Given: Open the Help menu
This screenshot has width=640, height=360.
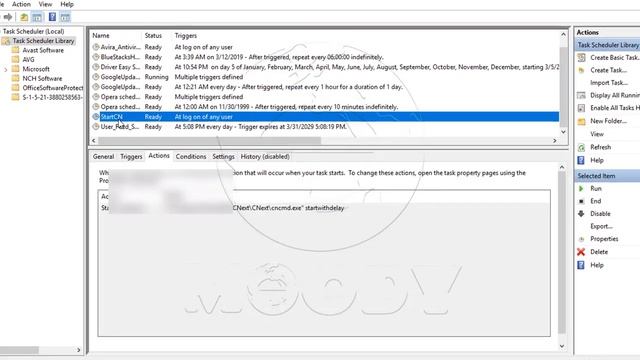Looking at the screenshot, I should pos(67,4).
